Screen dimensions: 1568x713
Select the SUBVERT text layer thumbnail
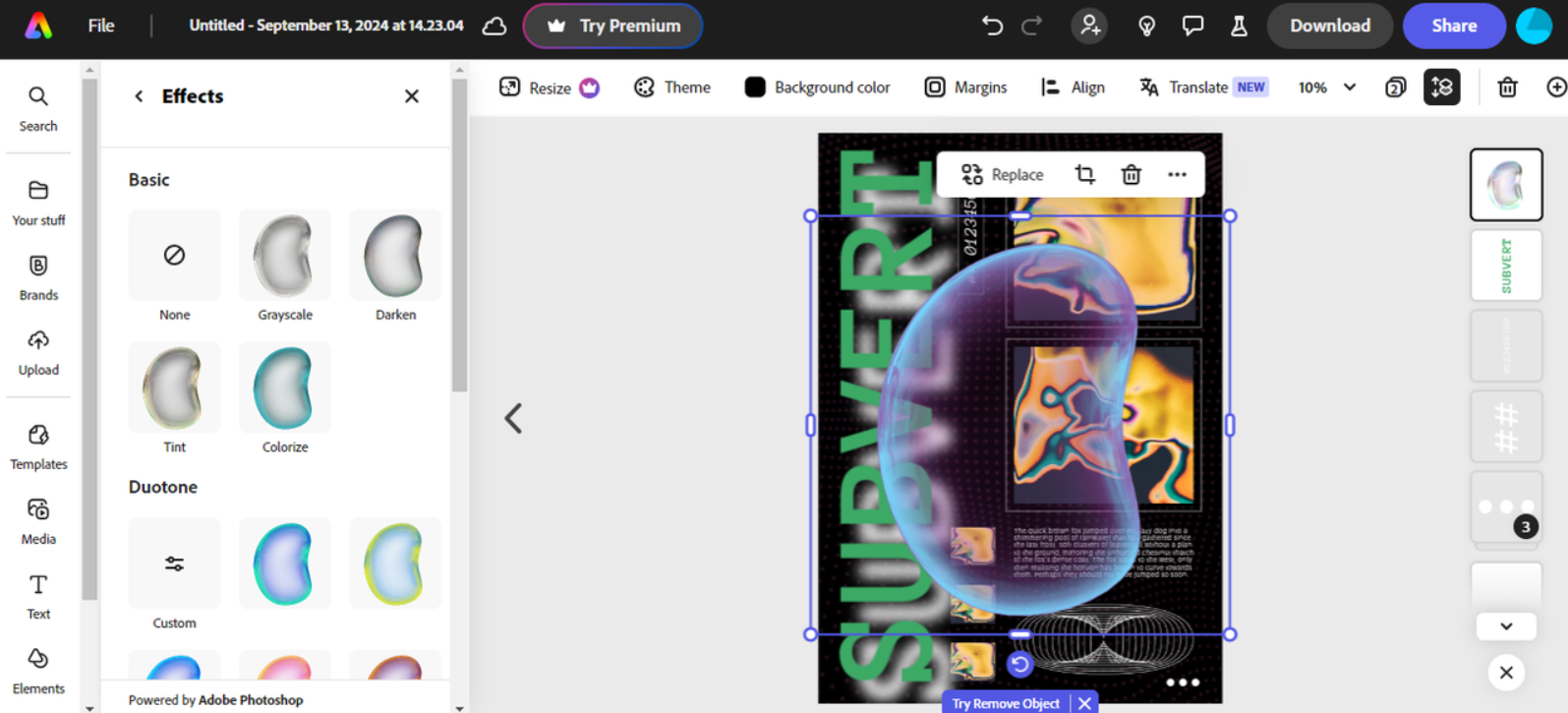(x=1506, y=266)
